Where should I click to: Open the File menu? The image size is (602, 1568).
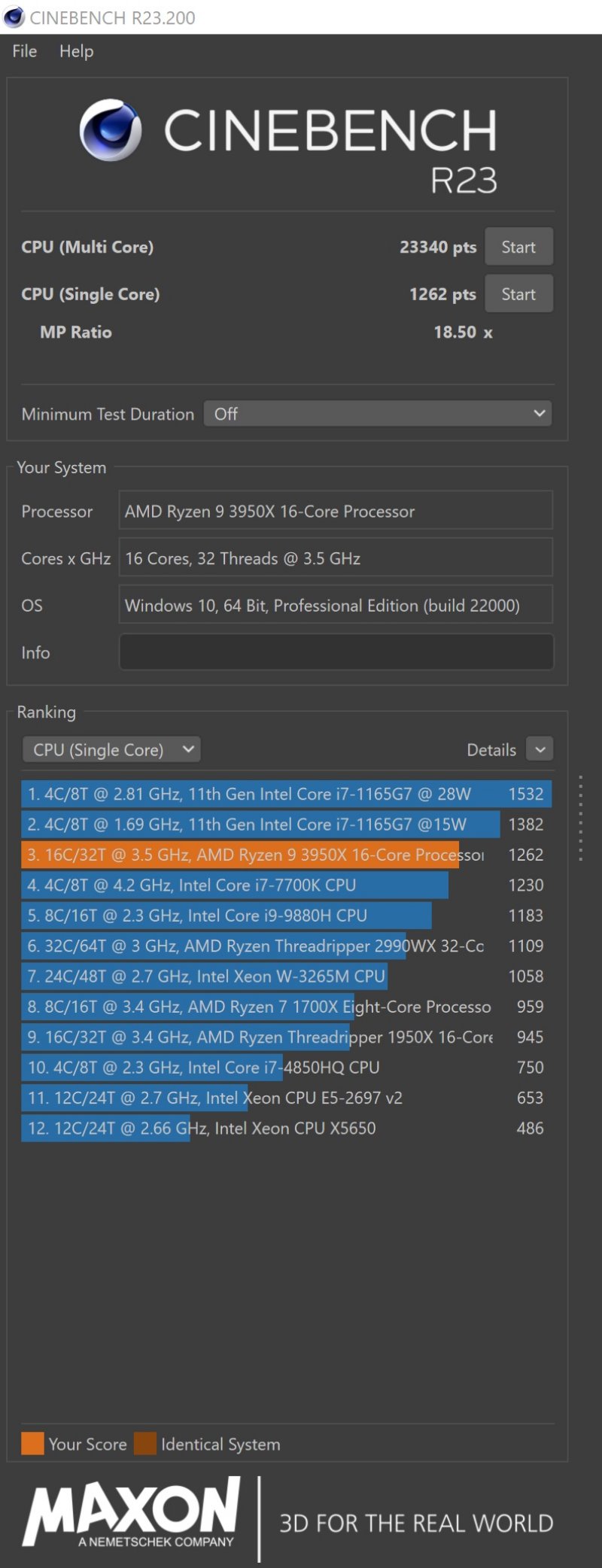click(25, 51)
